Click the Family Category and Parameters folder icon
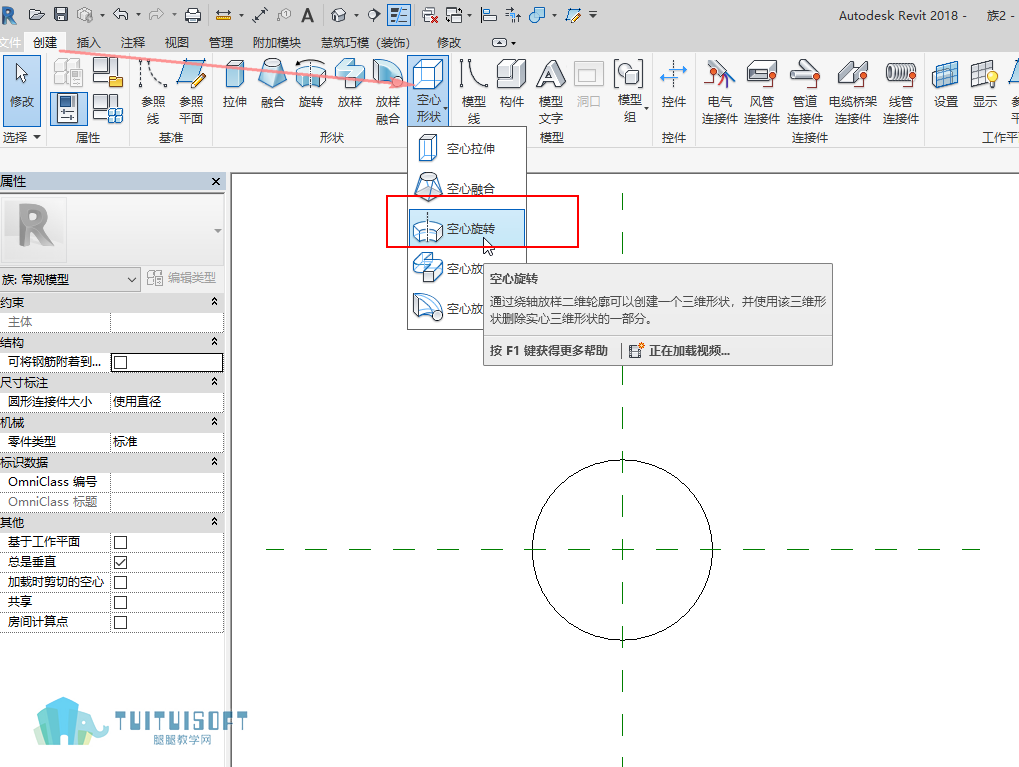 point(107,72)
